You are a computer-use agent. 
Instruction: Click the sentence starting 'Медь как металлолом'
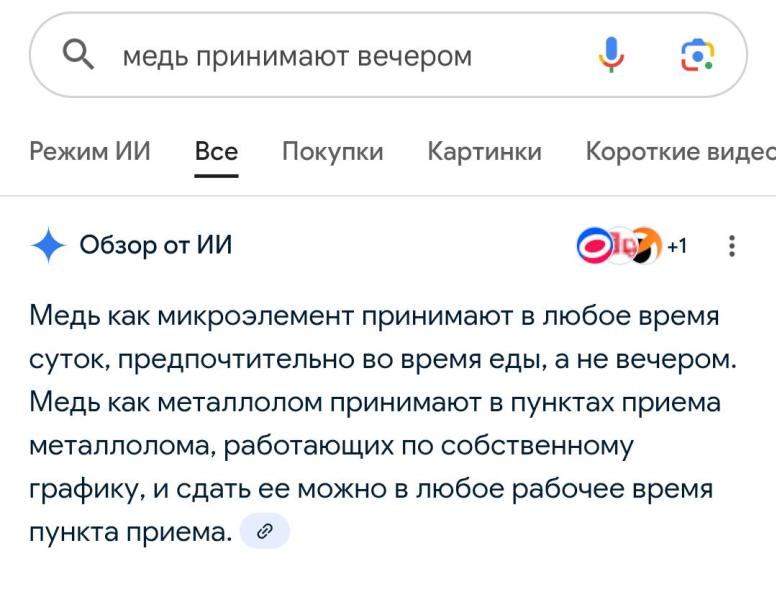pos(374,403)
